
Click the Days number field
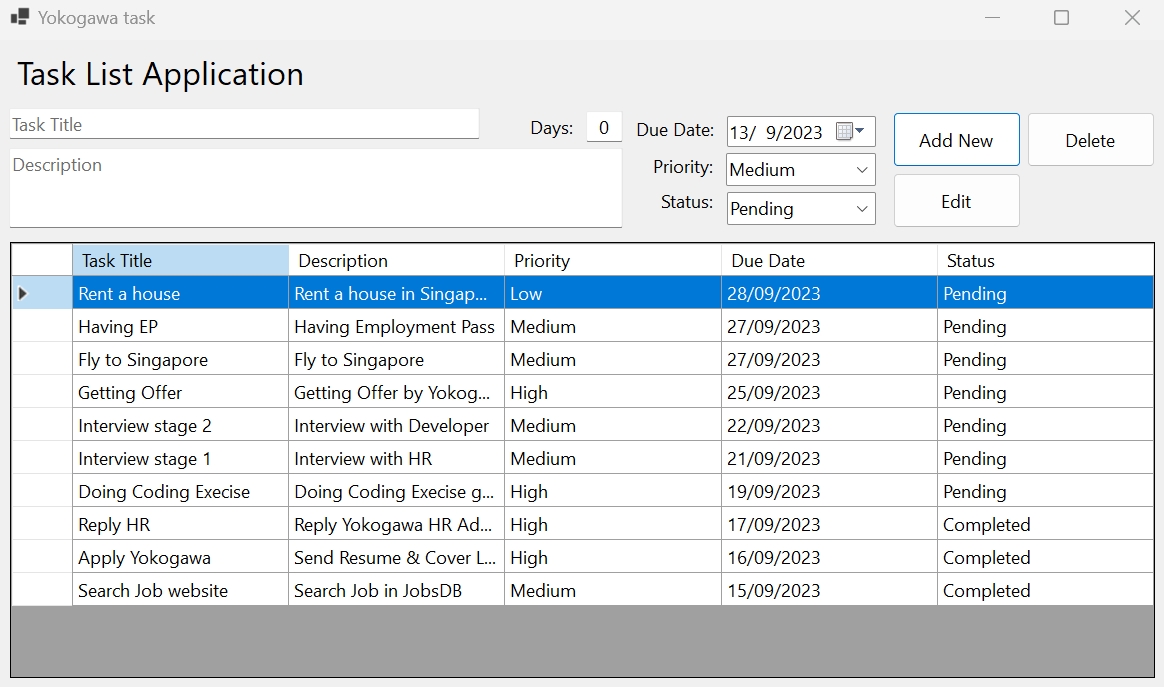(x=604, y=124)
